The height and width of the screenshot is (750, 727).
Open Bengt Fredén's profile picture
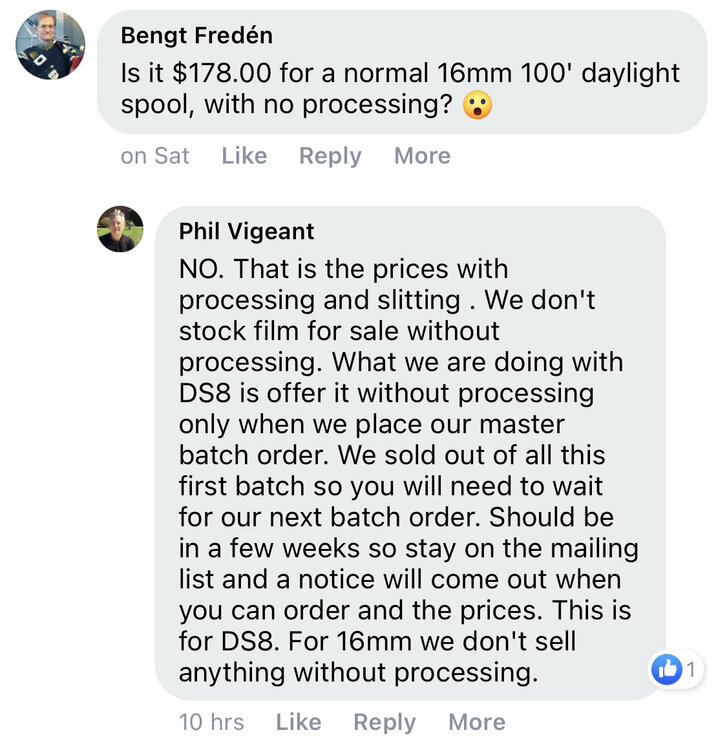(50, 45)
